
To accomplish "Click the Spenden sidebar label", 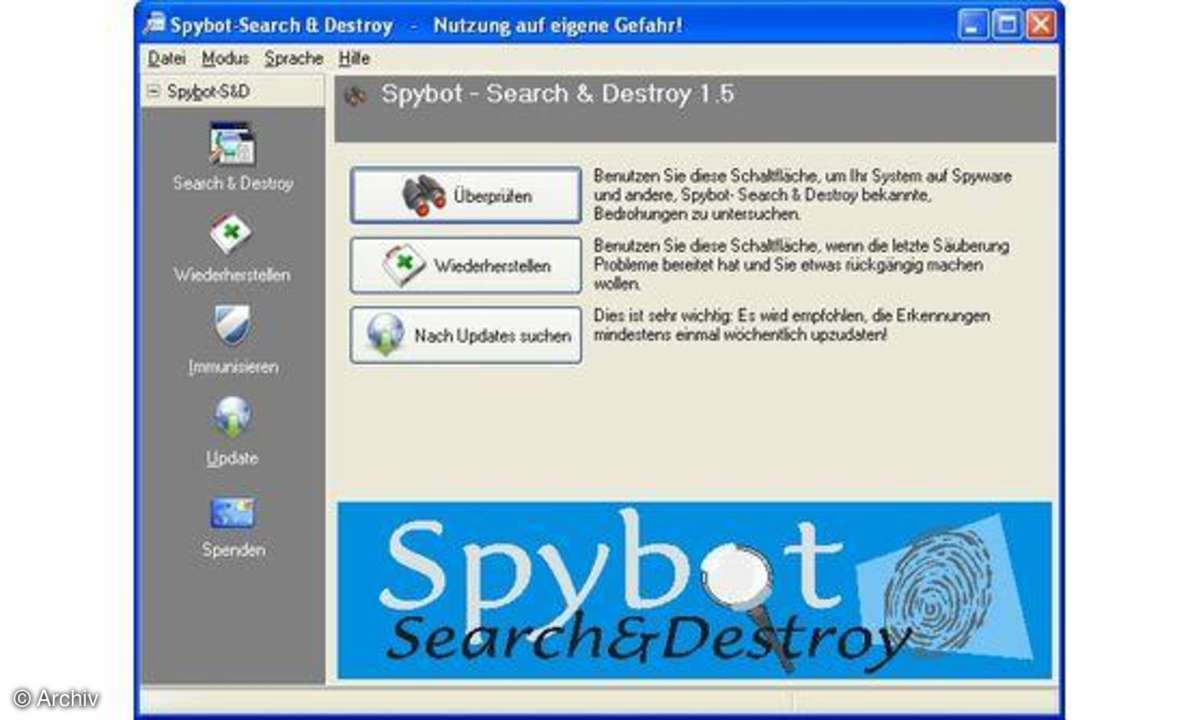I will click(x=233, y=550).
